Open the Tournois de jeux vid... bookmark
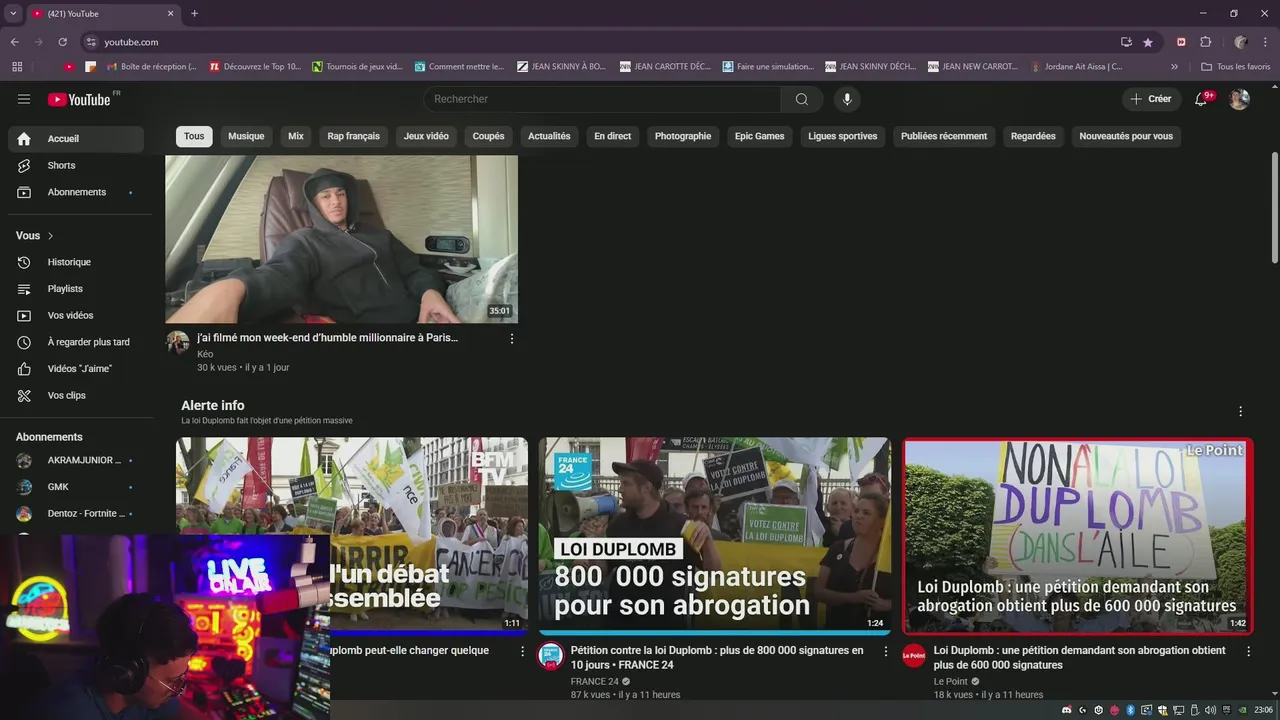 coord(357,67)
